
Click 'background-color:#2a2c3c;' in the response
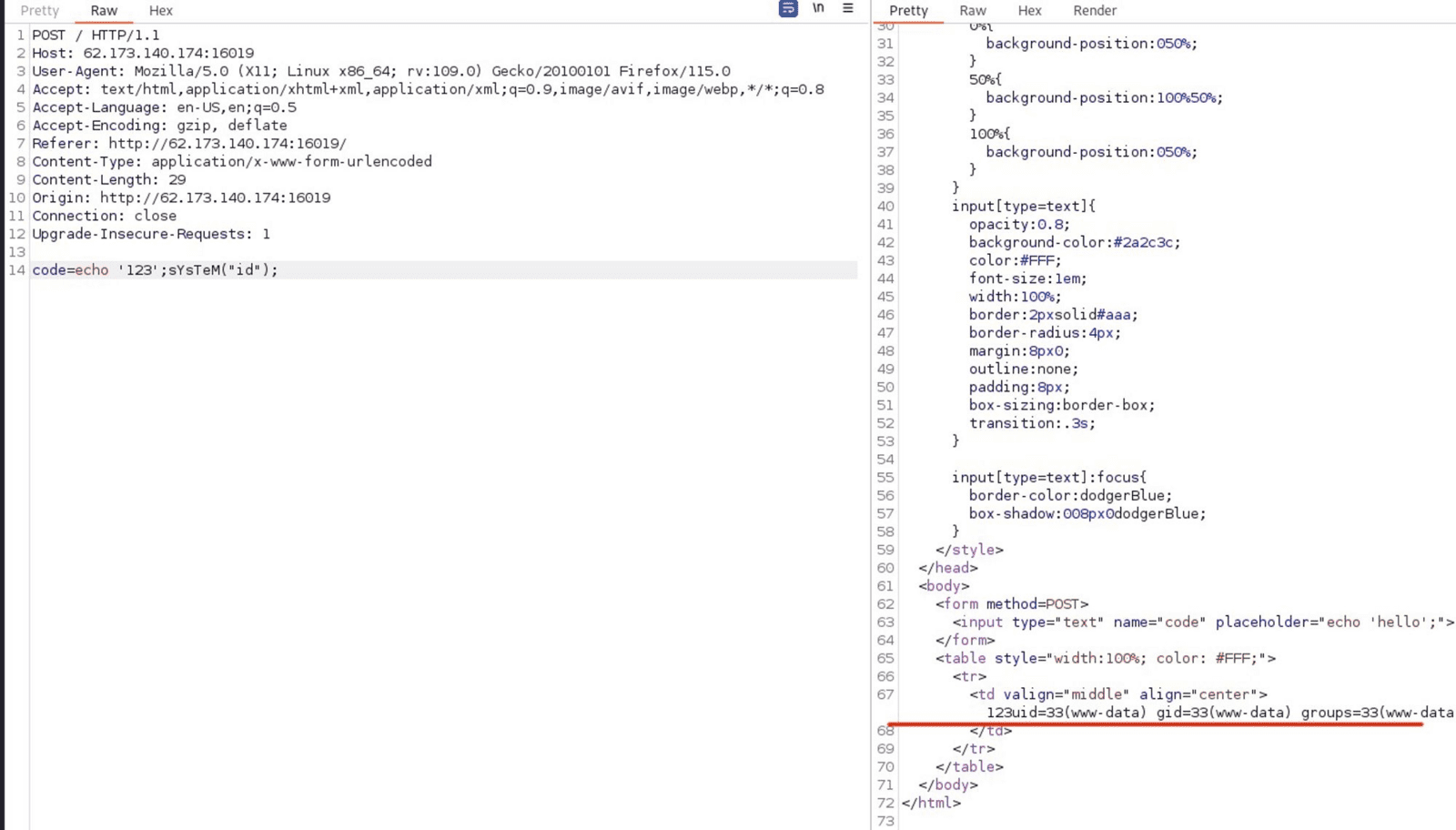coord(1075,243)
